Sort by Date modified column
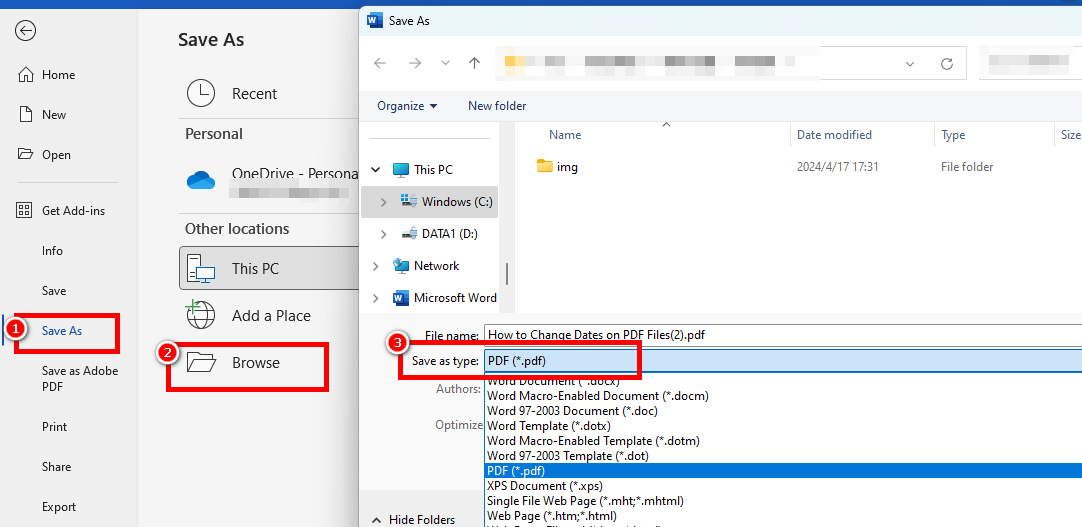 click(x=834, y=135)
